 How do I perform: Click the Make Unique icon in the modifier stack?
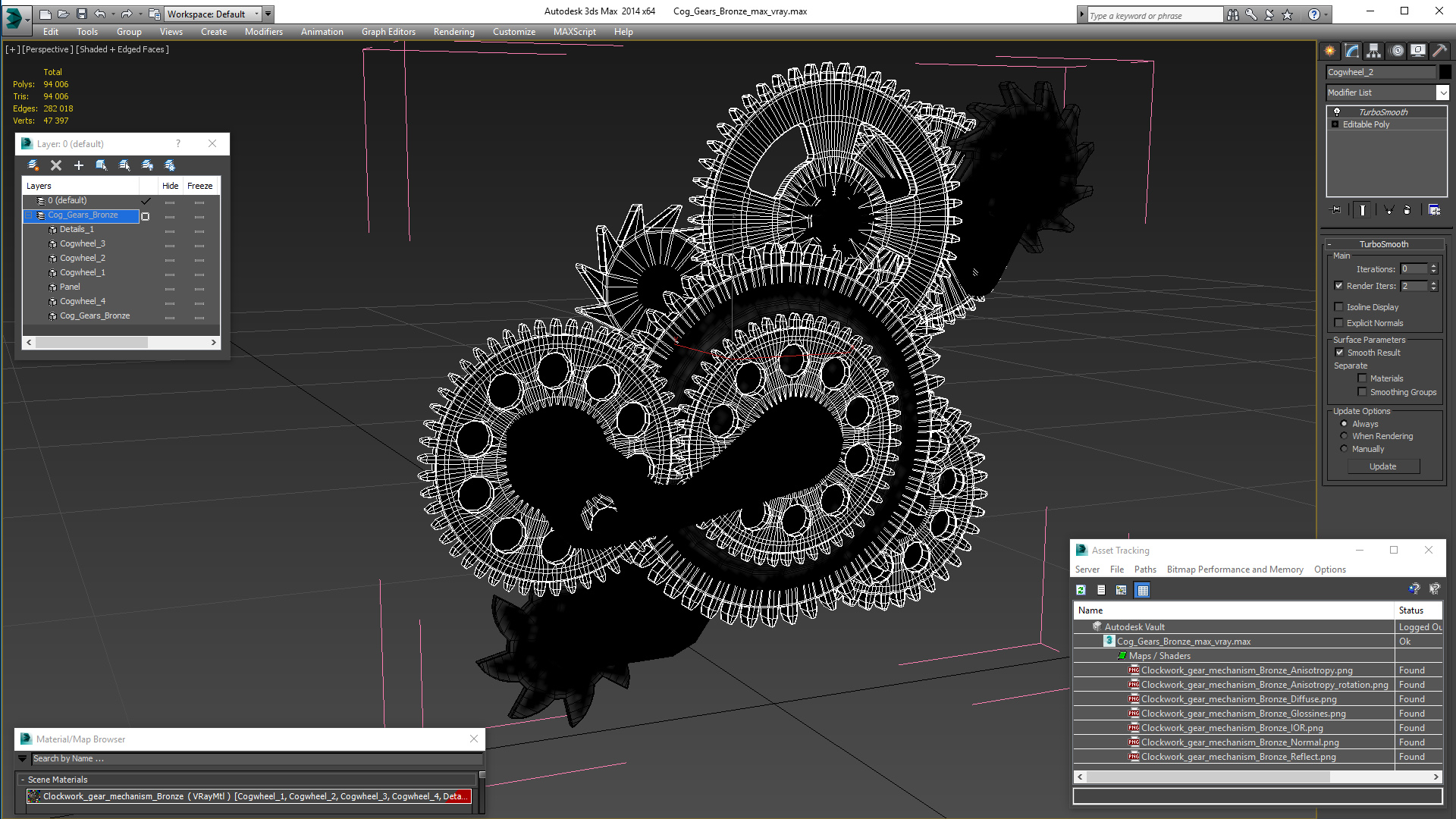(x=1389, y=210)
